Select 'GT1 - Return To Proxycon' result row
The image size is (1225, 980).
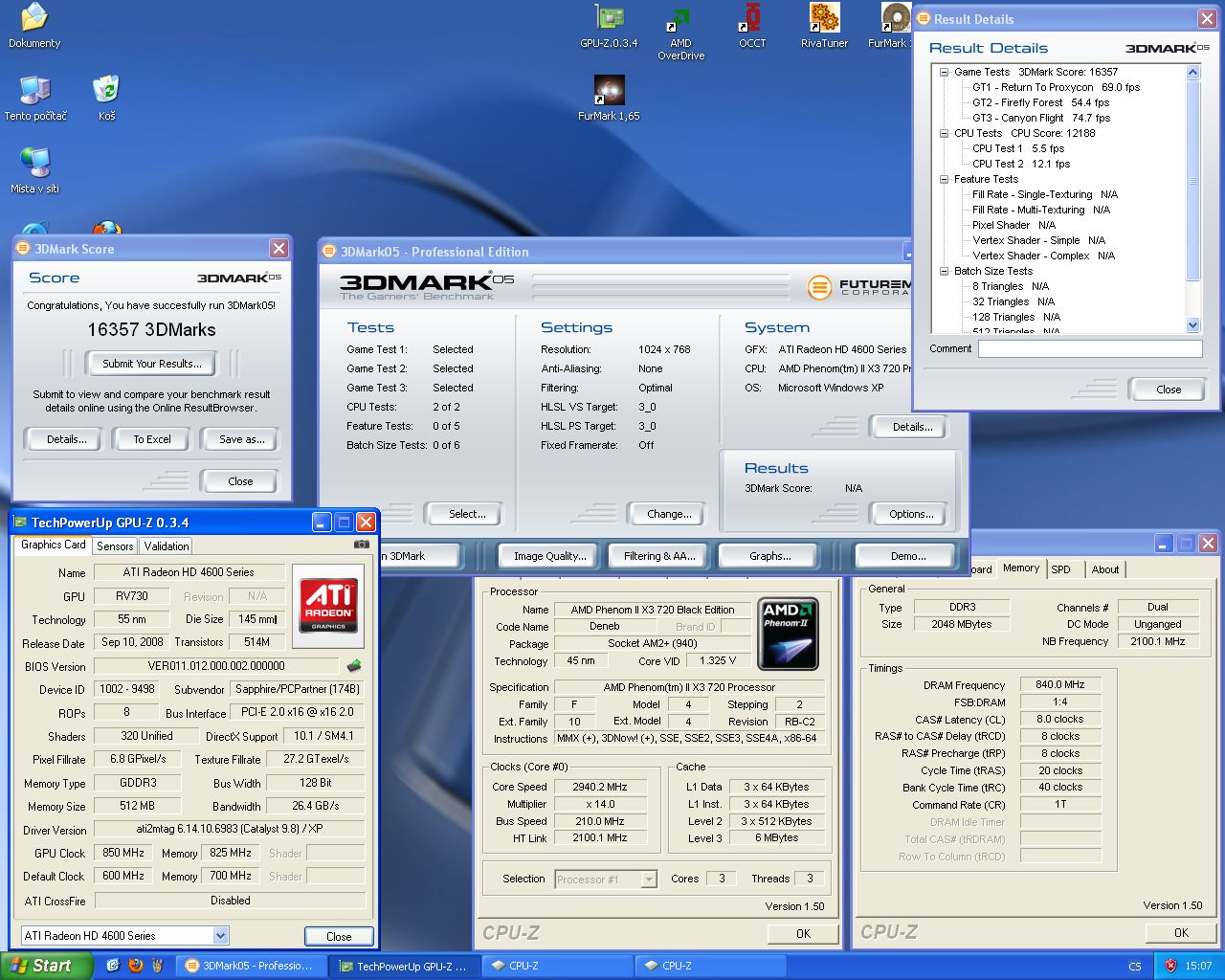click(1057, 87)
